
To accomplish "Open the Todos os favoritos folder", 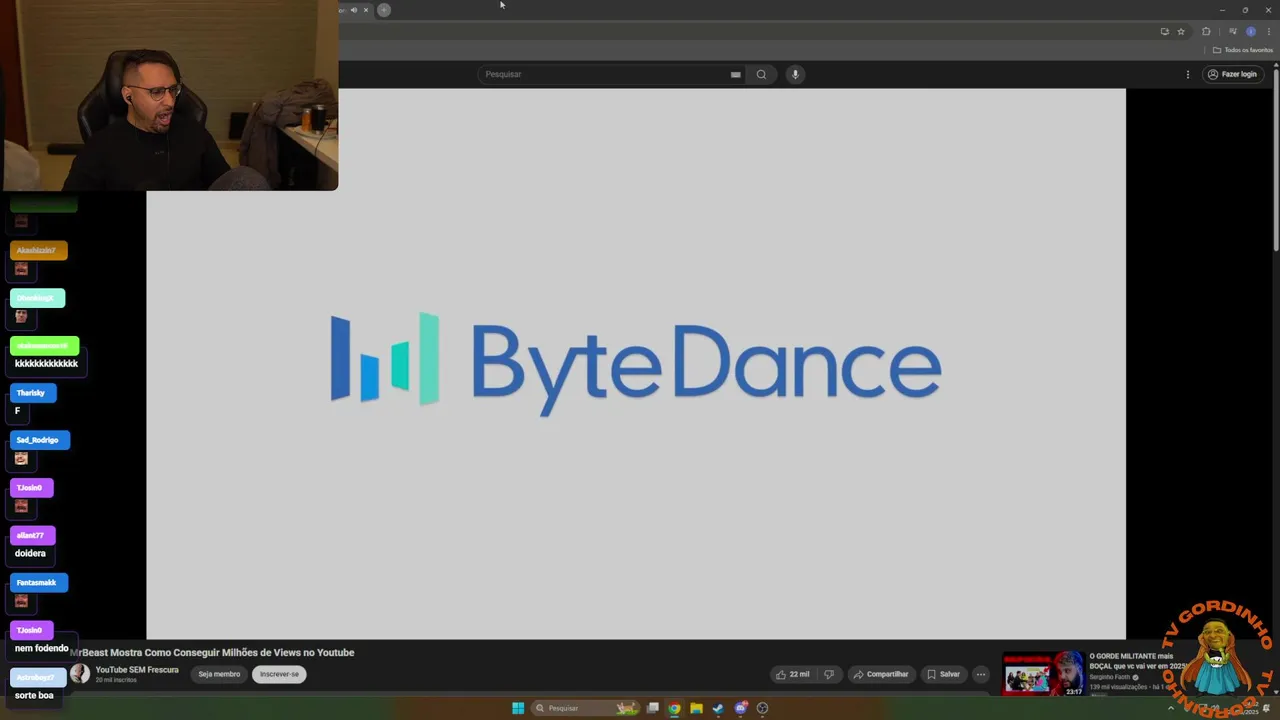I will pyautogui.click(x=1243, y=50).
